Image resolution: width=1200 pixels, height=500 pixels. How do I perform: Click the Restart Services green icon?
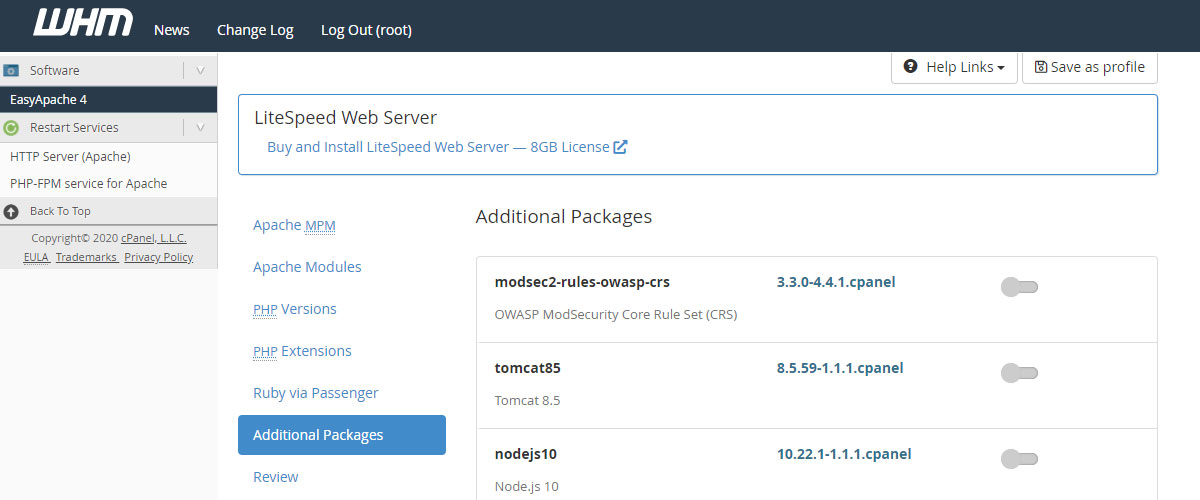12,128
